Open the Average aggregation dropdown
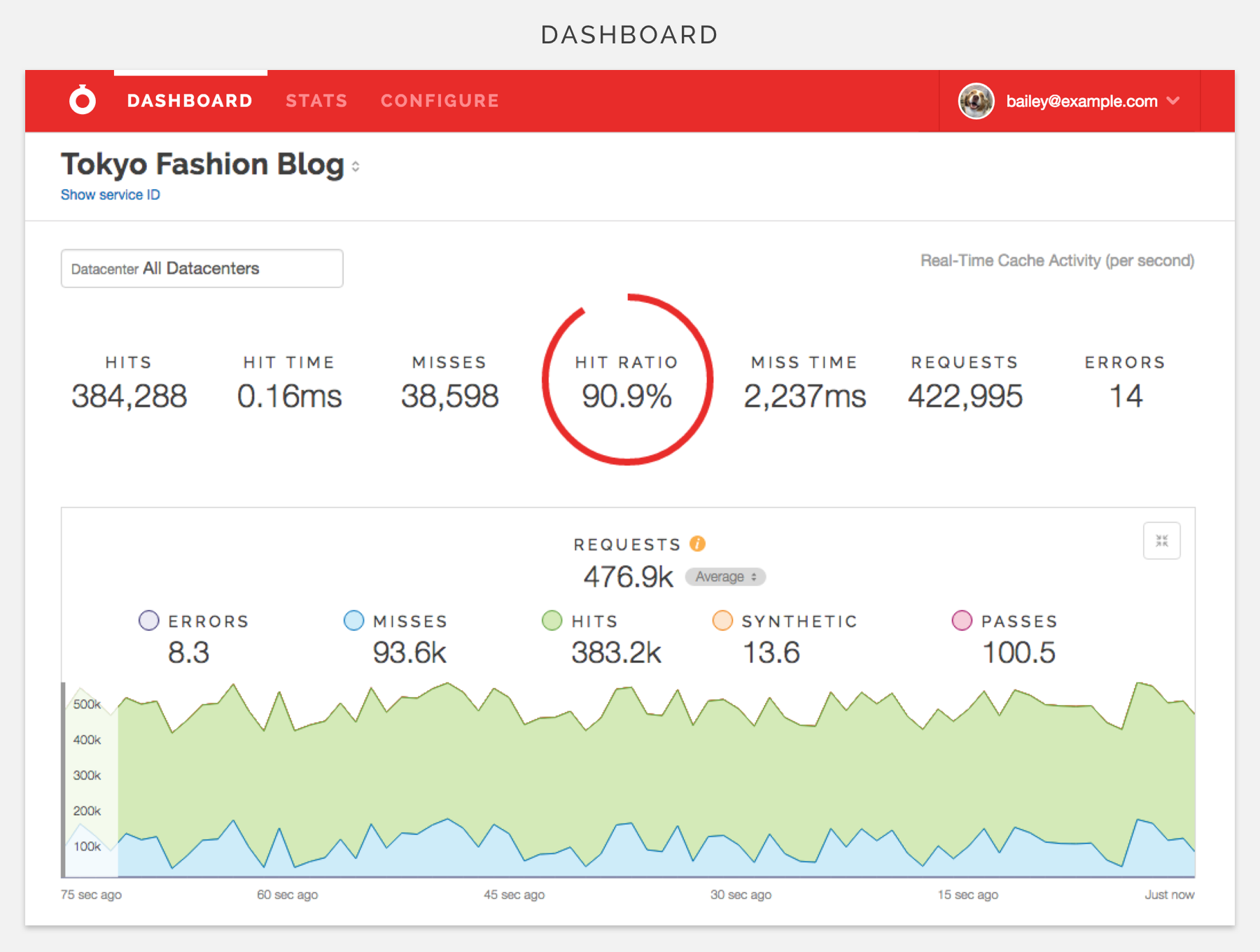 725,577
